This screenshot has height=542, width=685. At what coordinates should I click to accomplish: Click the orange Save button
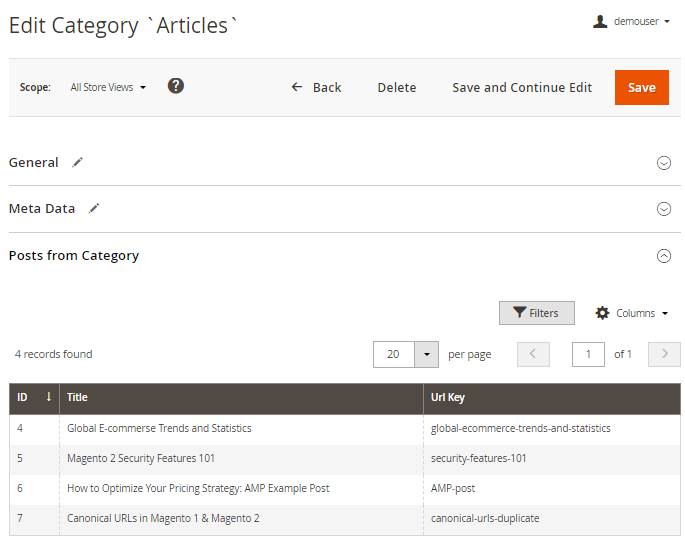641,87
